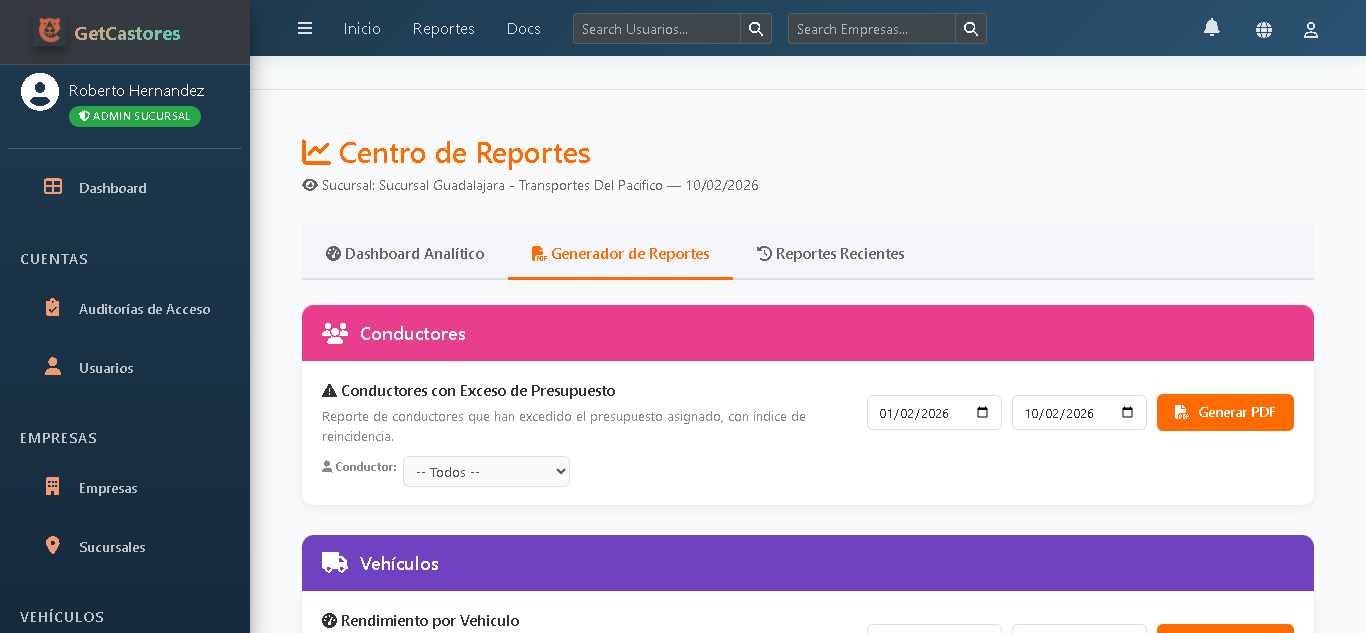1366x633 pixels.
Task: Open the end date calendar picker
Action: 1126,412
